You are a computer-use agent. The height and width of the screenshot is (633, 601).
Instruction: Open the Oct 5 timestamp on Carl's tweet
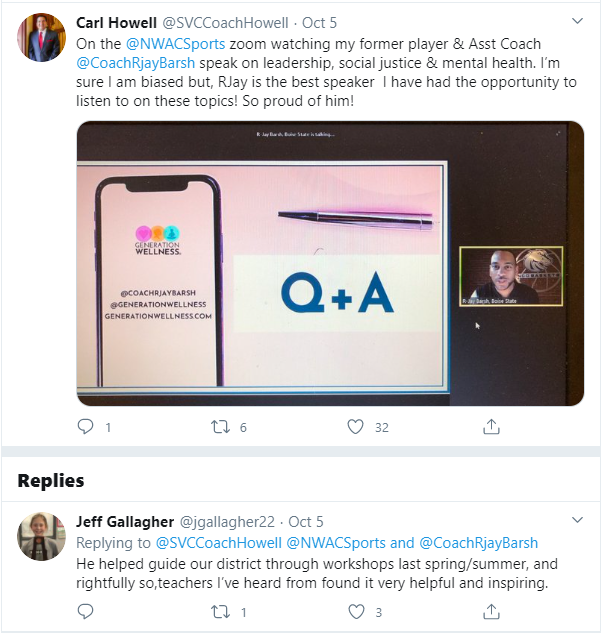pos(319,23)
